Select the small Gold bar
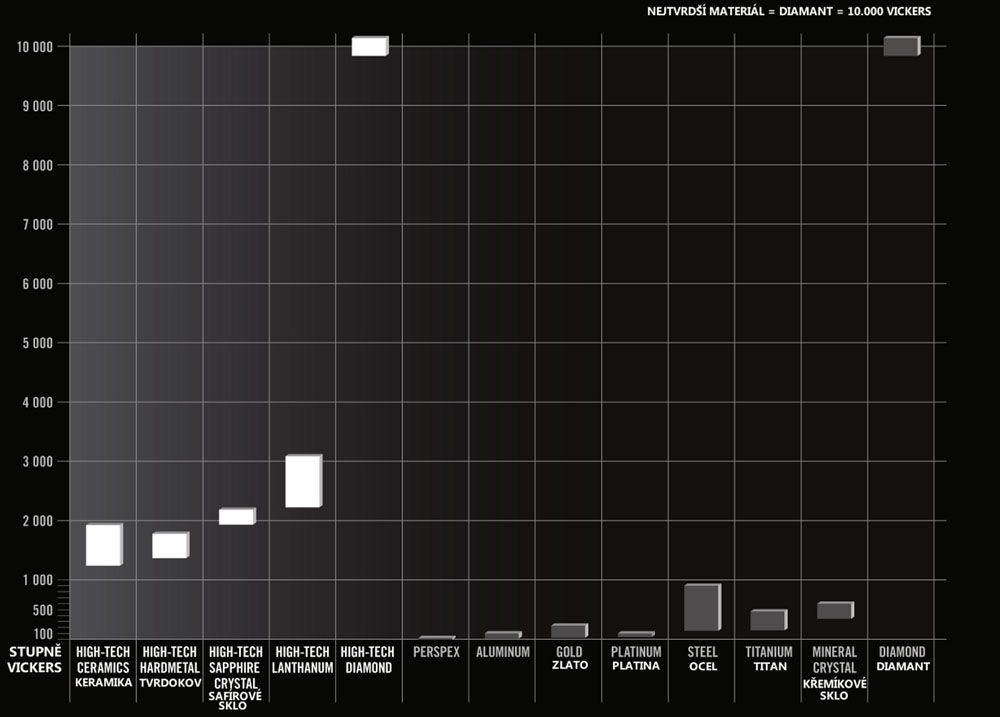Image resolution: width=1000 pixels, height=717 pixels. (569, 631)
